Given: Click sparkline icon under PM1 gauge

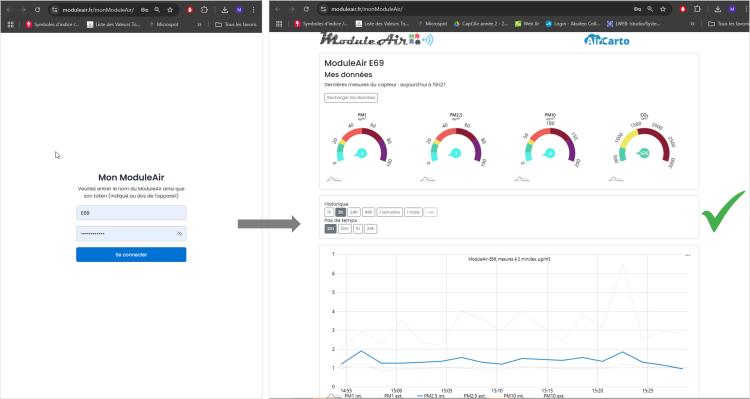Looking at the screenshot, I should click(334, 179).
